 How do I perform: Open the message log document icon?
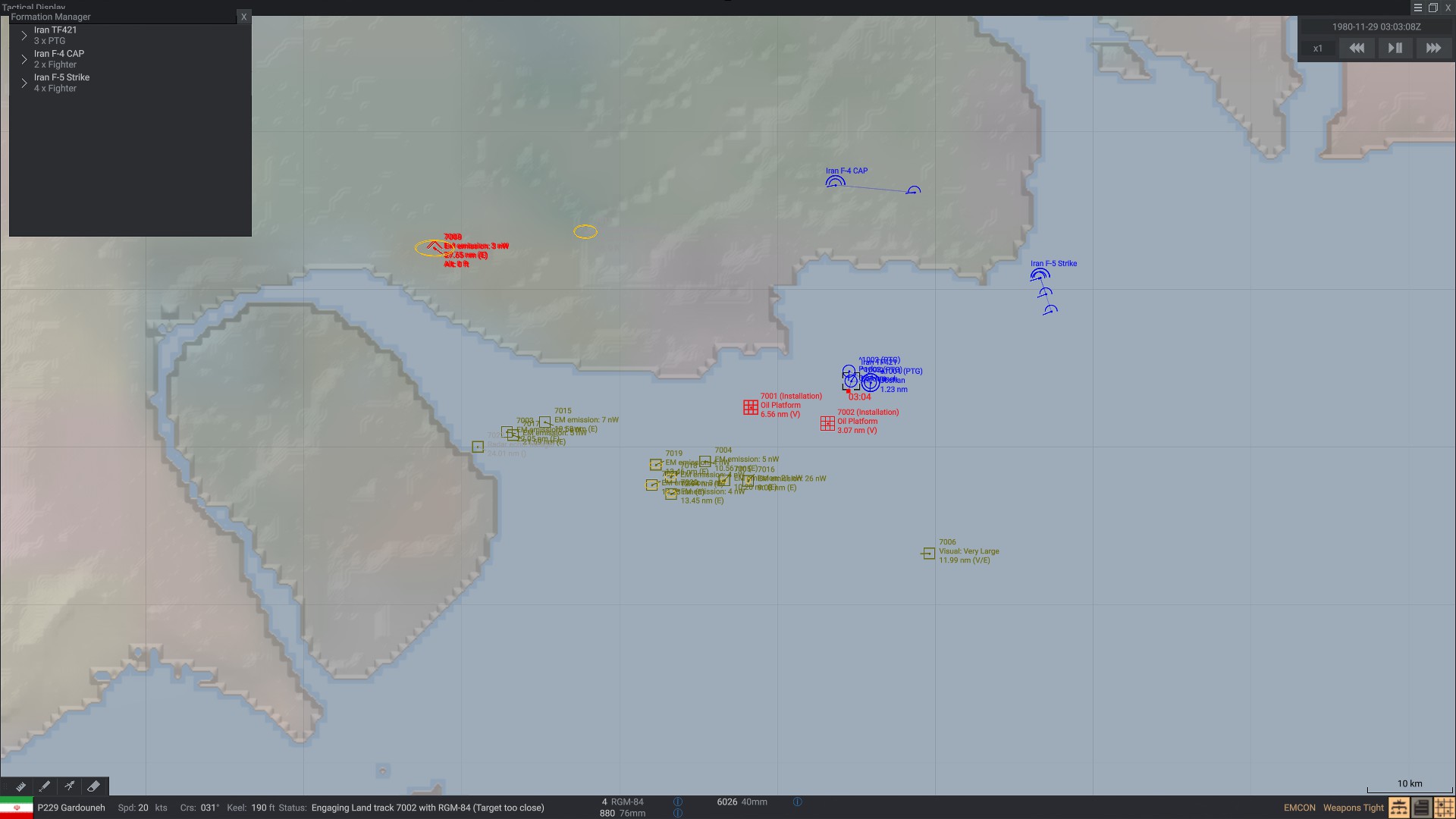(1422, 808)
